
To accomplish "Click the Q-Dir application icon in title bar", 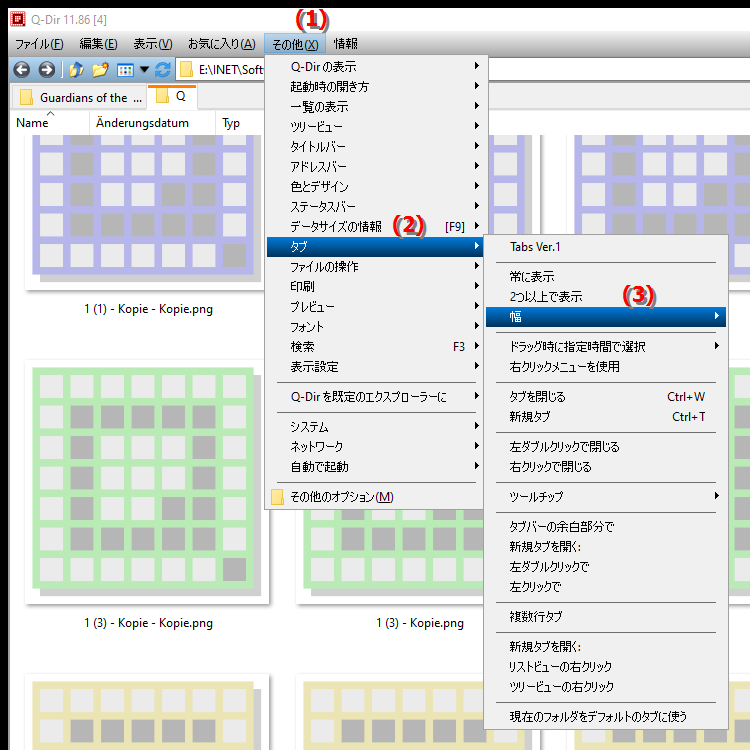I will [x=18, y=19].
